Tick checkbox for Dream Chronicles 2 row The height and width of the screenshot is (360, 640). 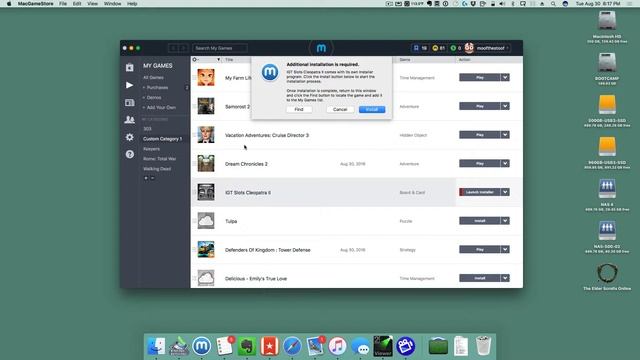coord(194,164)
